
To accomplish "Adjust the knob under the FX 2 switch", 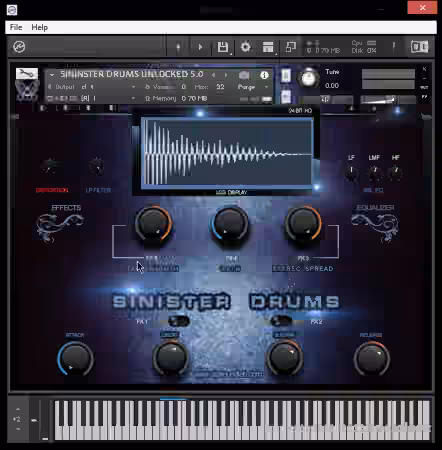I will 284,359.
